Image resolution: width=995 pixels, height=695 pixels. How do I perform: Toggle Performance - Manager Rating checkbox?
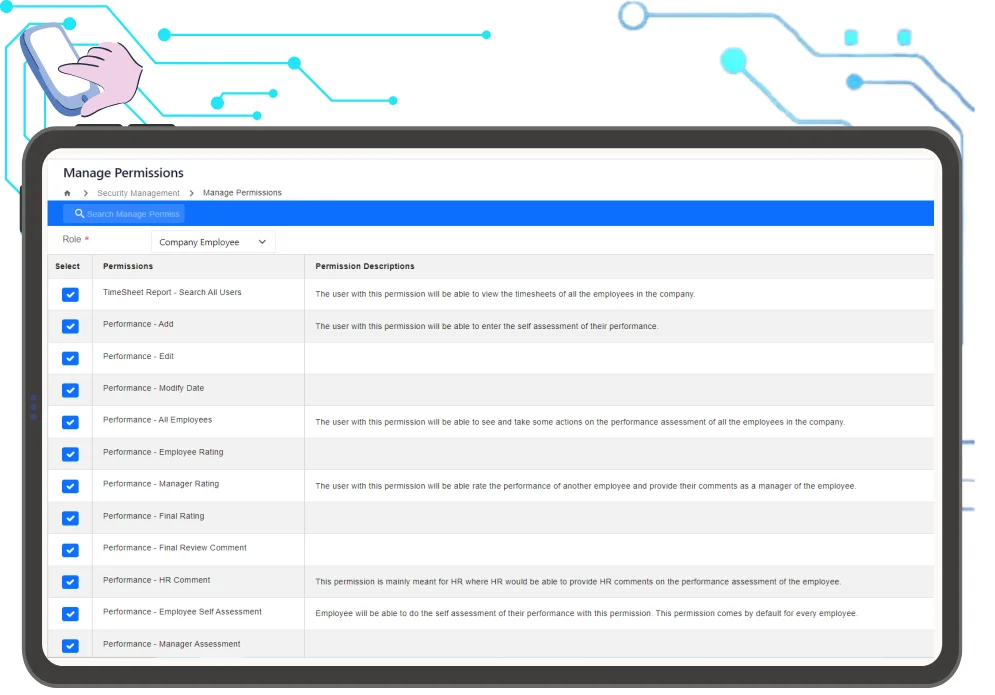click(70, 486)
